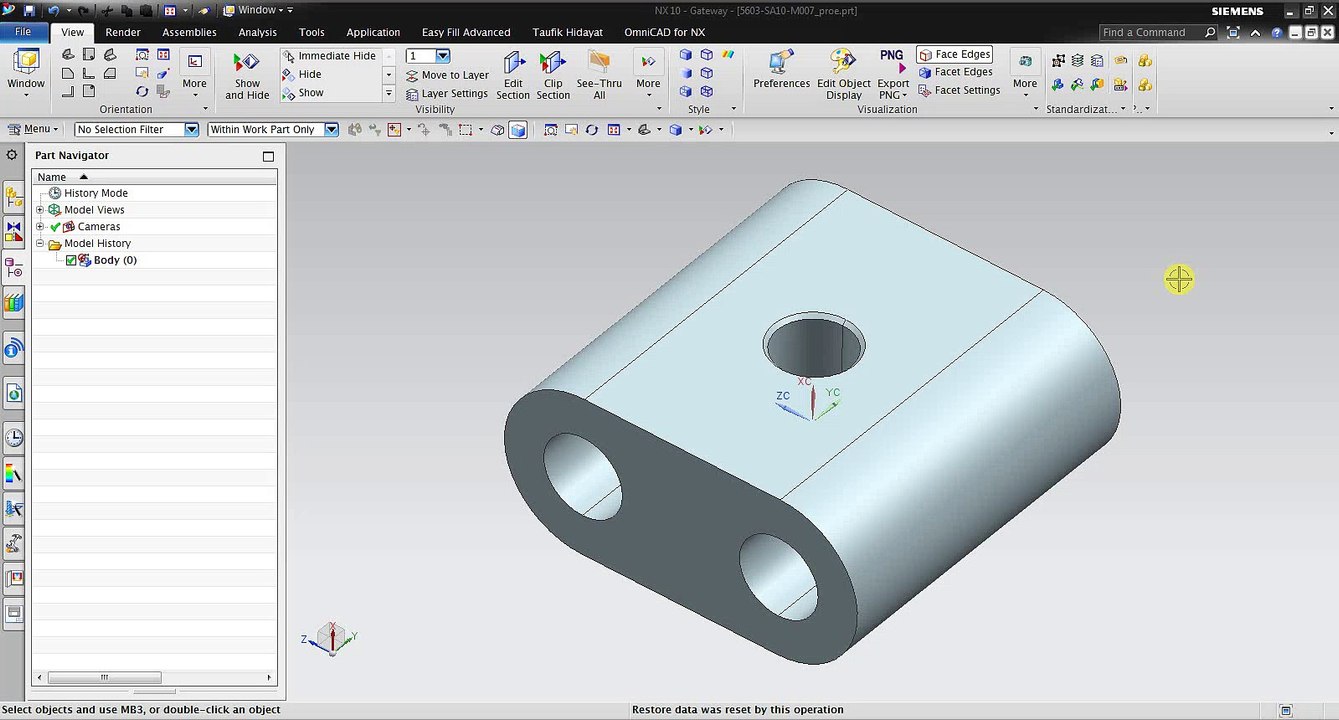Click the Hide command
This screenshot has width=1339, height=720.
tap(302, 75)
